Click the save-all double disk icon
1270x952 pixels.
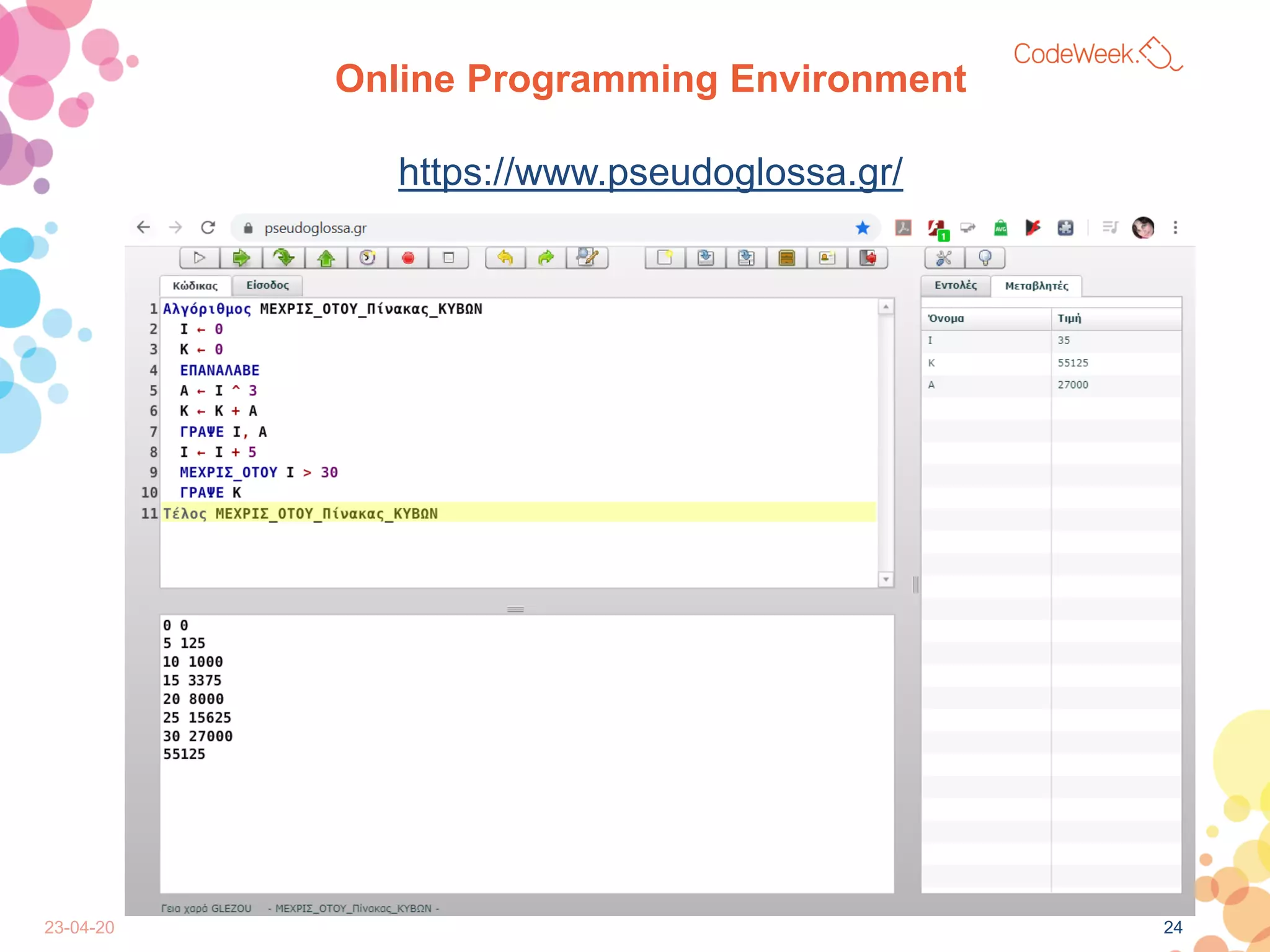click(746, 258)
